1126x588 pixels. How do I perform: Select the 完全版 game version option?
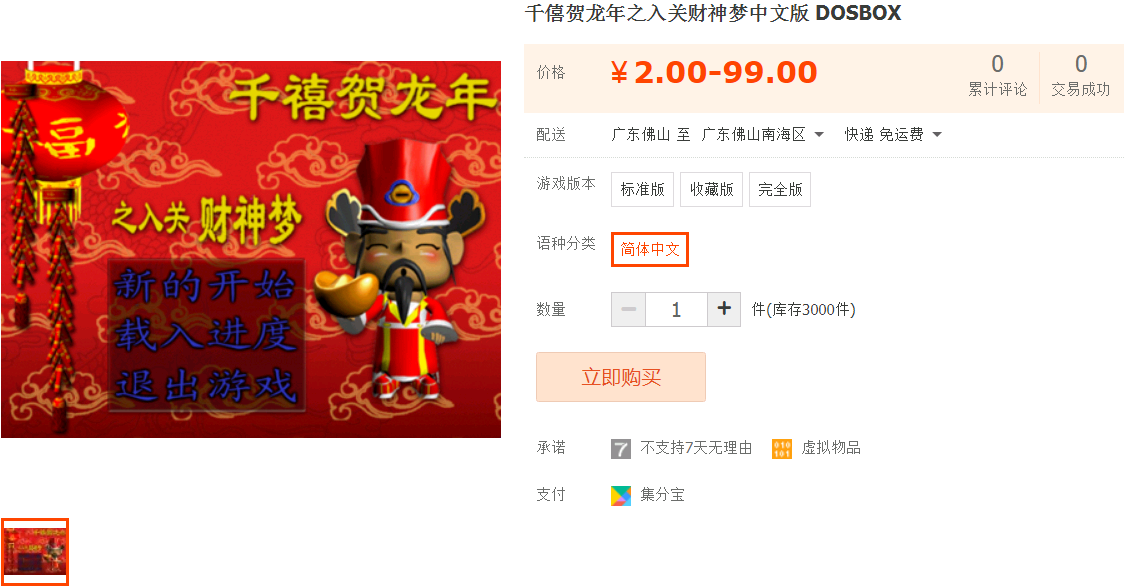tap(780, 190)
